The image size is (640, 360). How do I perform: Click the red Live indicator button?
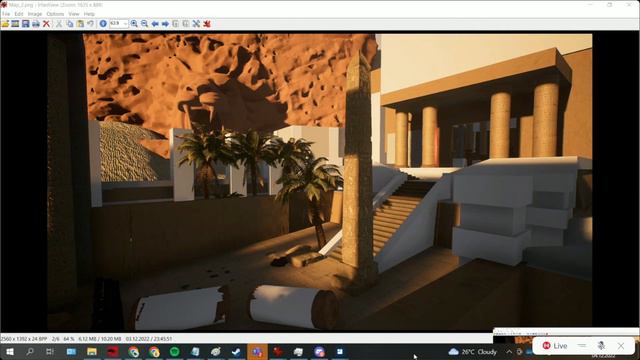click(x=555, y=346)
